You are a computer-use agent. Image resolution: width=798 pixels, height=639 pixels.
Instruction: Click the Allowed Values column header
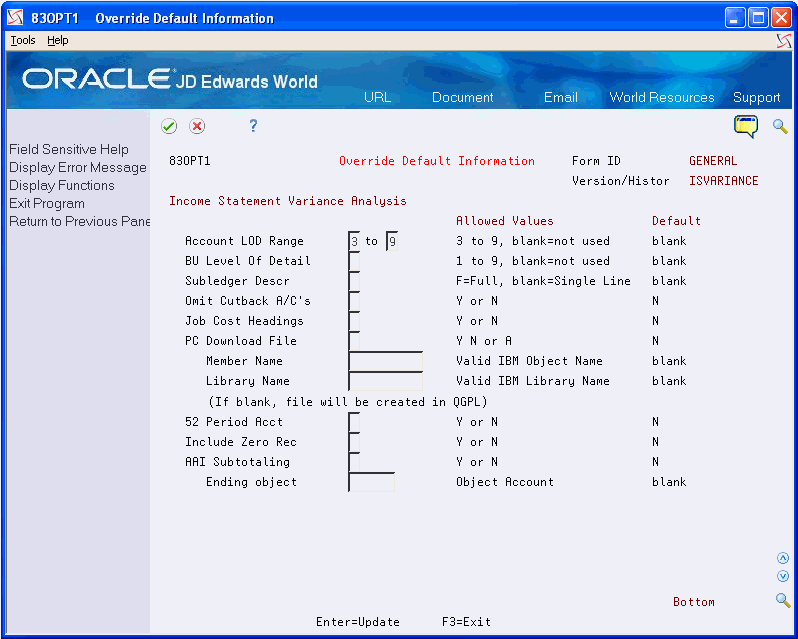504,221
